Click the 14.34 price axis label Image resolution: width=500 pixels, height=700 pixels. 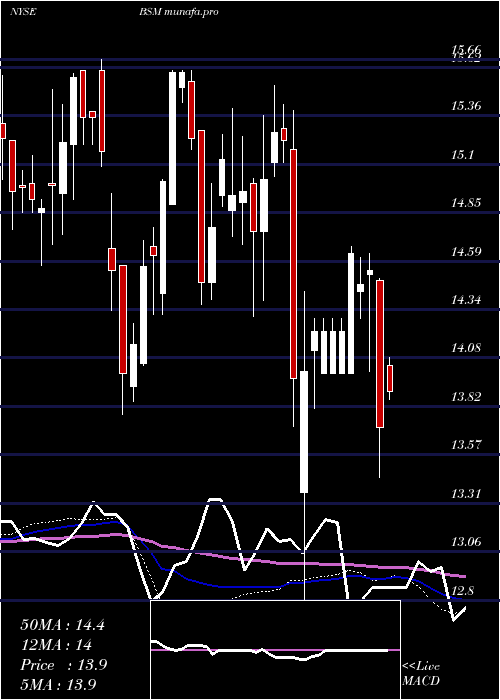[466, 300]
